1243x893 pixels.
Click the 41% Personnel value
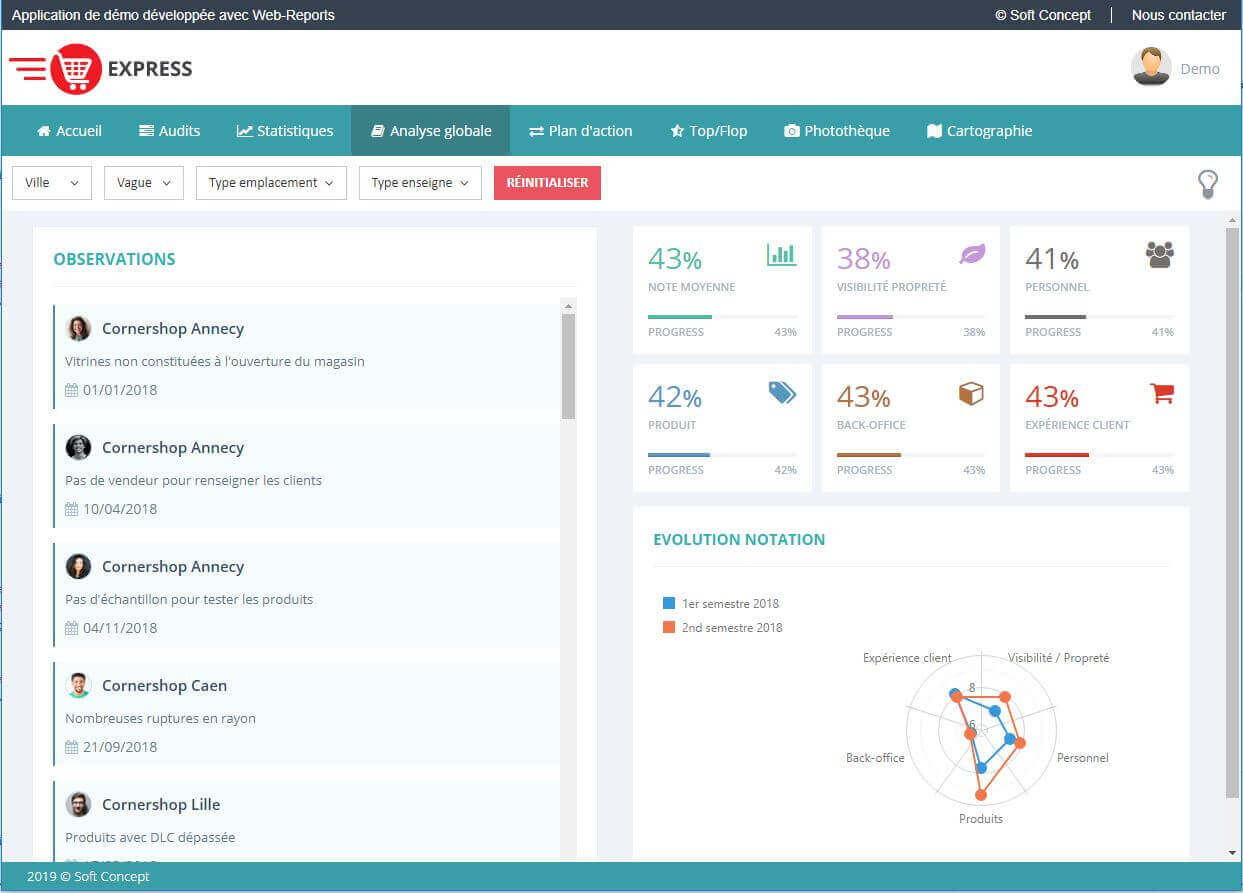(1052, 259)
